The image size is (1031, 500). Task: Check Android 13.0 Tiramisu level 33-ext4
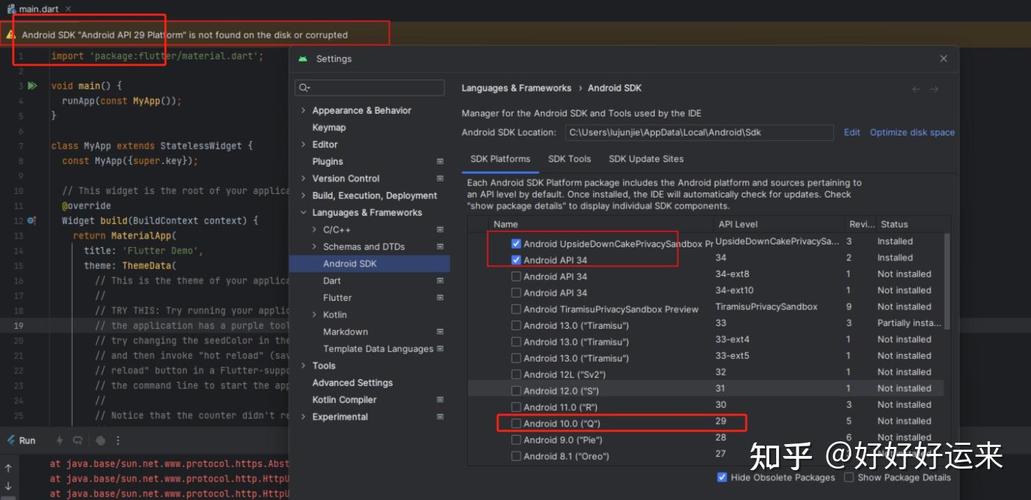[516, 341]
